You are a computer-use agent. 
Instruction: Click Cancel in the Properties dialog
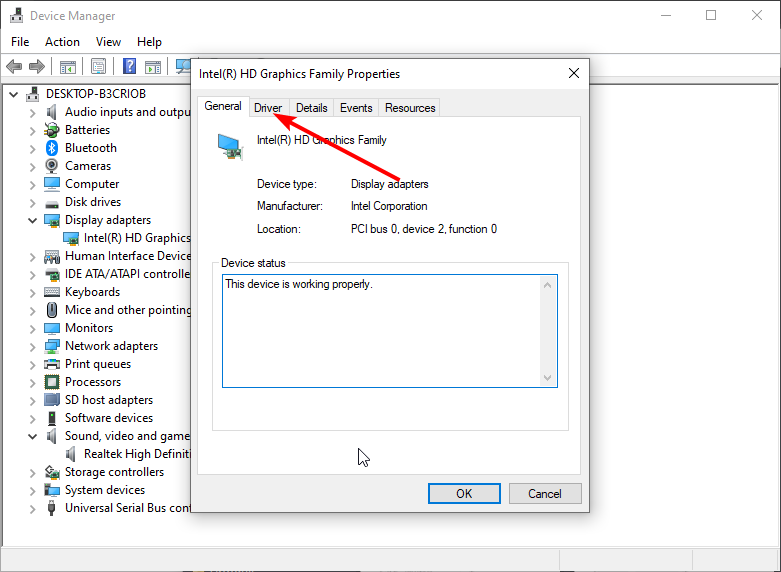545,493
